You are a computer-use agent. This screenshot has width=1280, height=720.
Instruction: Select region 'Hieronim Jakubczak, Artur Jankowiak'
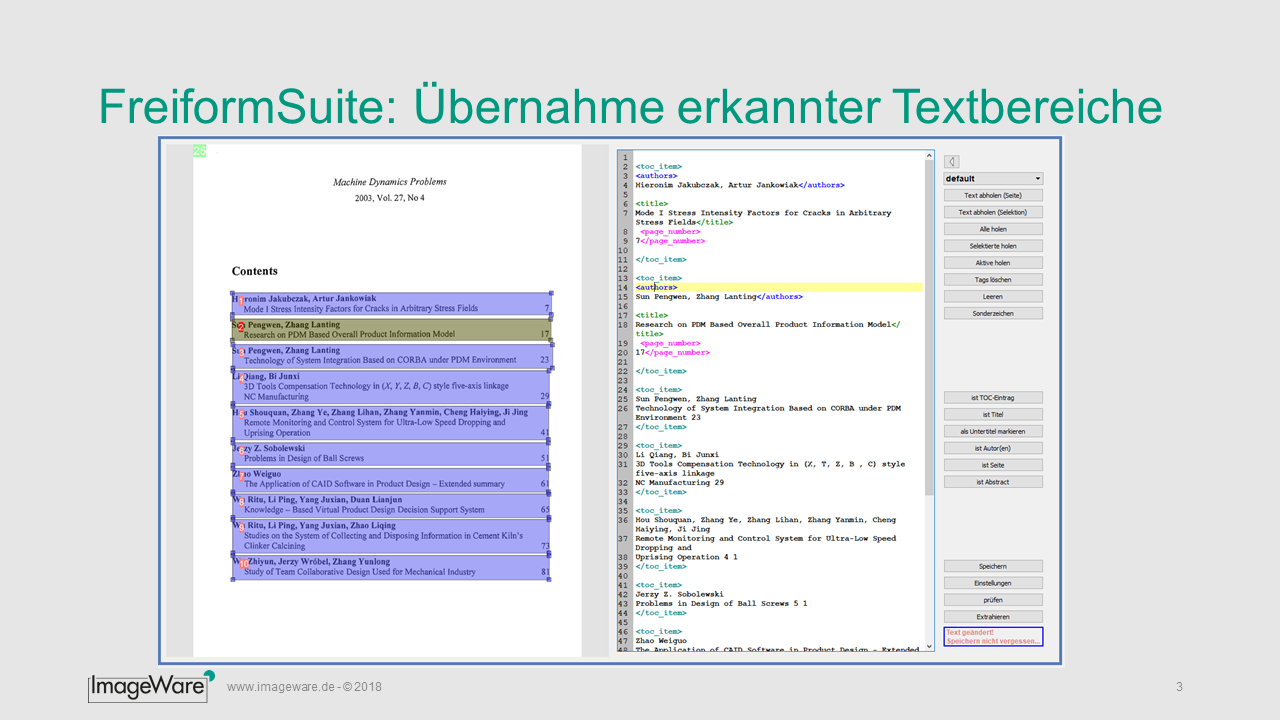click(x=391, y=304)
